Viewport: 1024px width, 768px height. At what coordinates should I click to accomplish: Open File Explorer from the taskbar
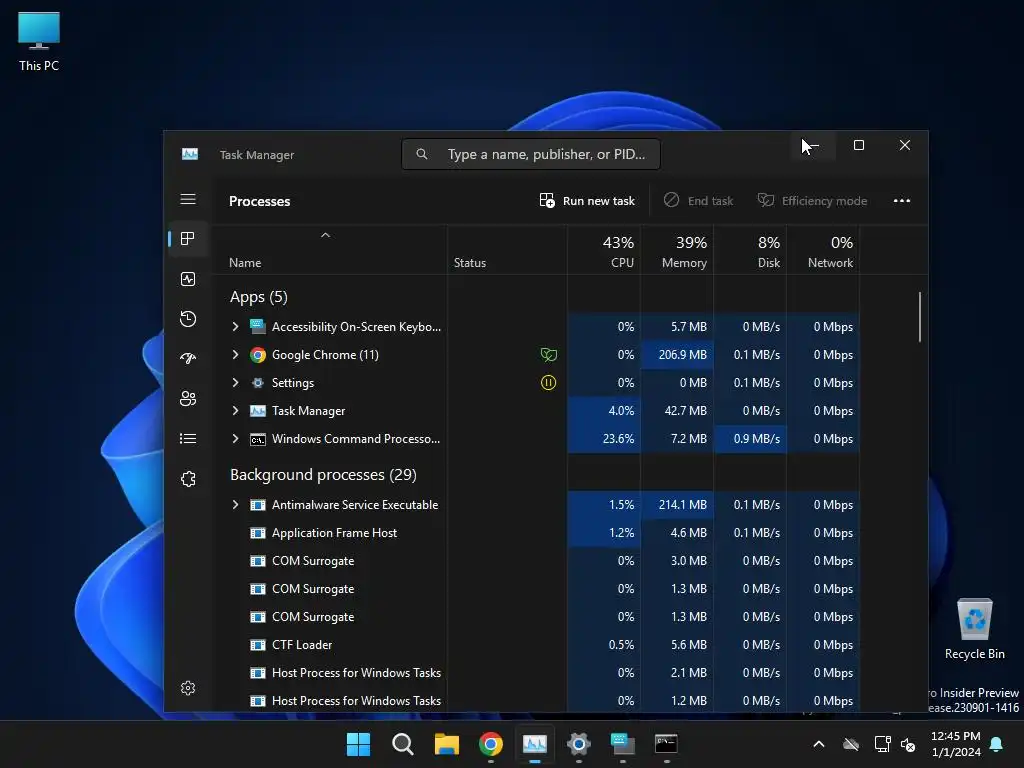point(447,744)
